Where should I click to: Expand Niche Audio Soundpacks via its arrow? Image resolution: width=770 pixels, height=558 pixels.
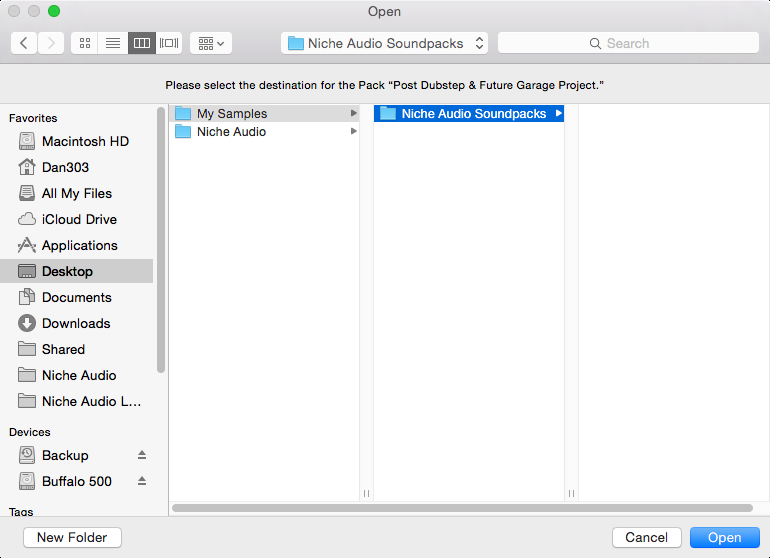click(558, 113)
